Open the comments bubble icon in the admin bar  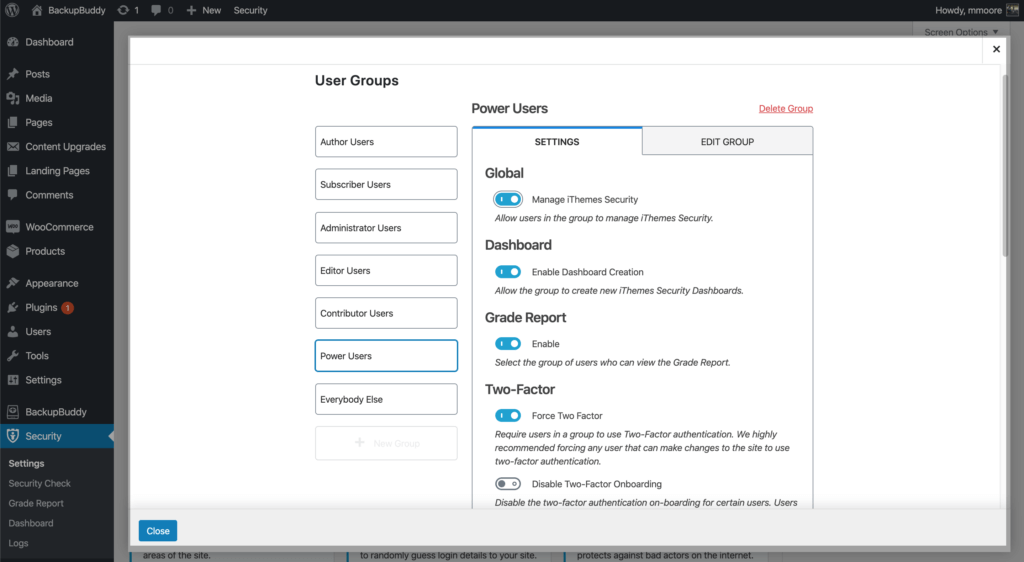(x=155, y=10)
